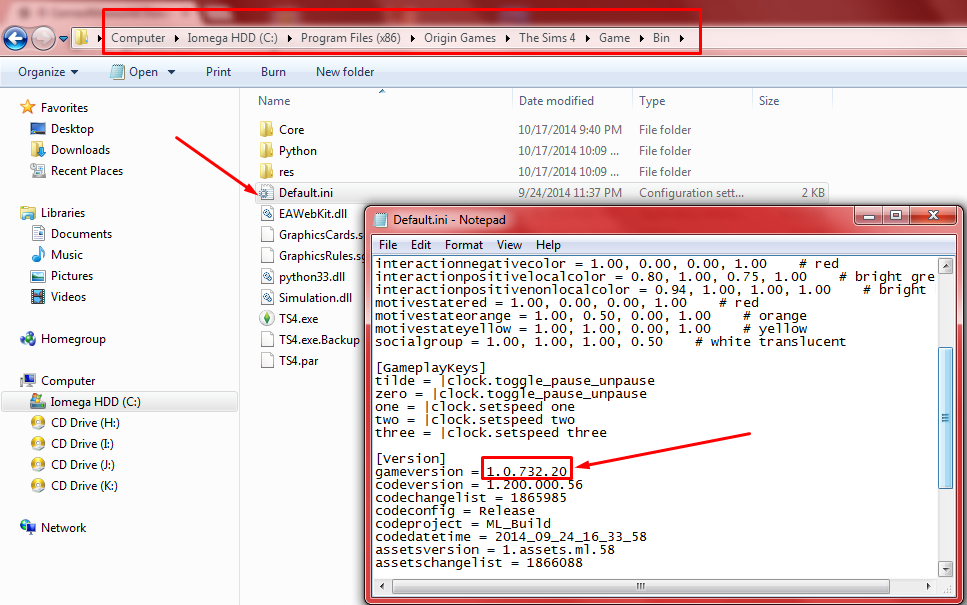The image size is (967, 605).
Task: Open the Videos library
Action: coord(58,297)
